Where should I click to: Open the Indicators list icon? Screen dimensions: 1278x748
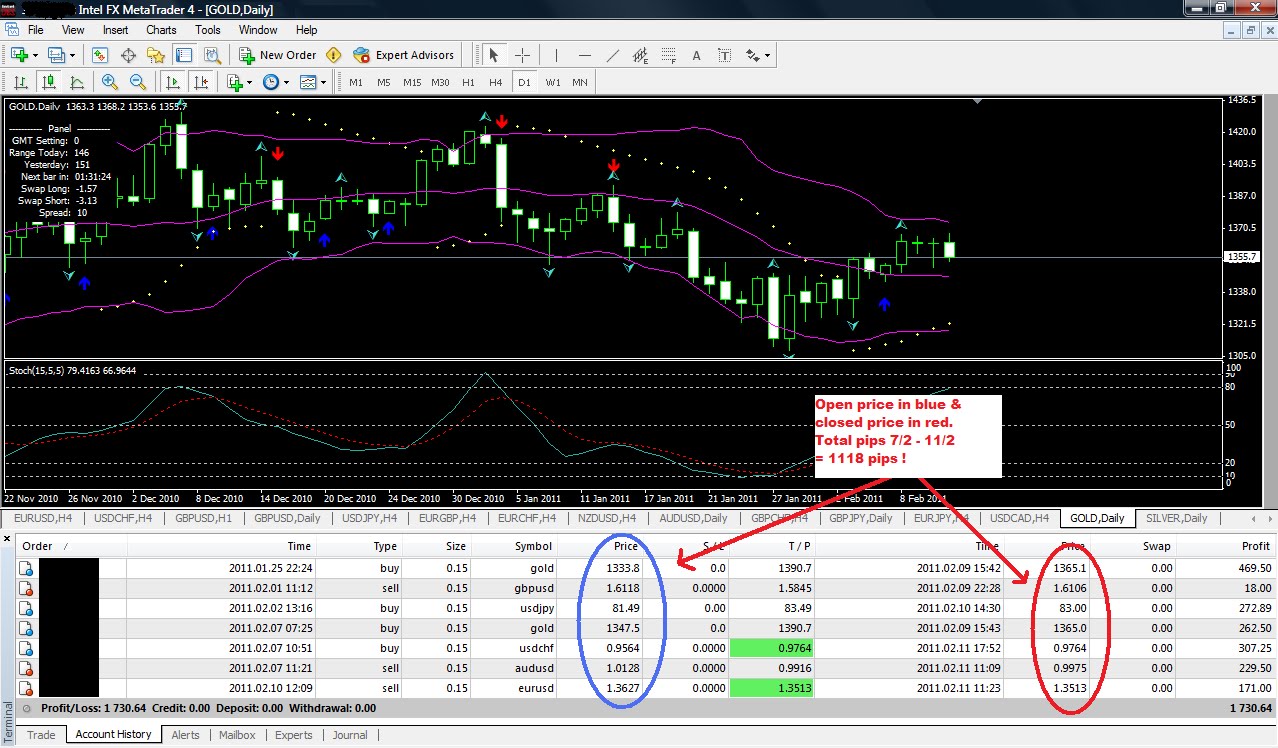point(234,82)
